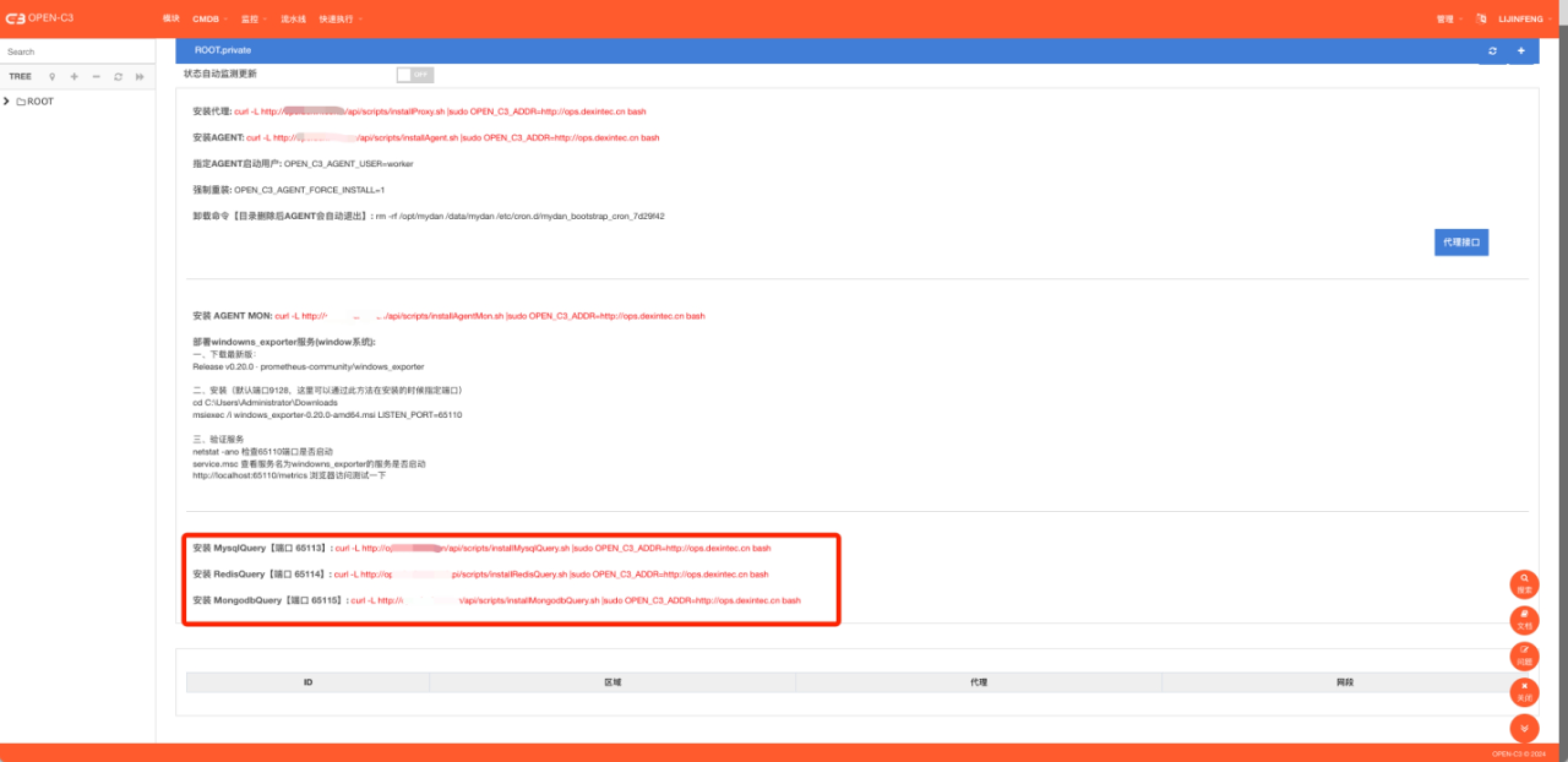Refresh the tree panel
Image resolution: width=1568 pixels, height=762 pixels.
(x=118, y=77)
